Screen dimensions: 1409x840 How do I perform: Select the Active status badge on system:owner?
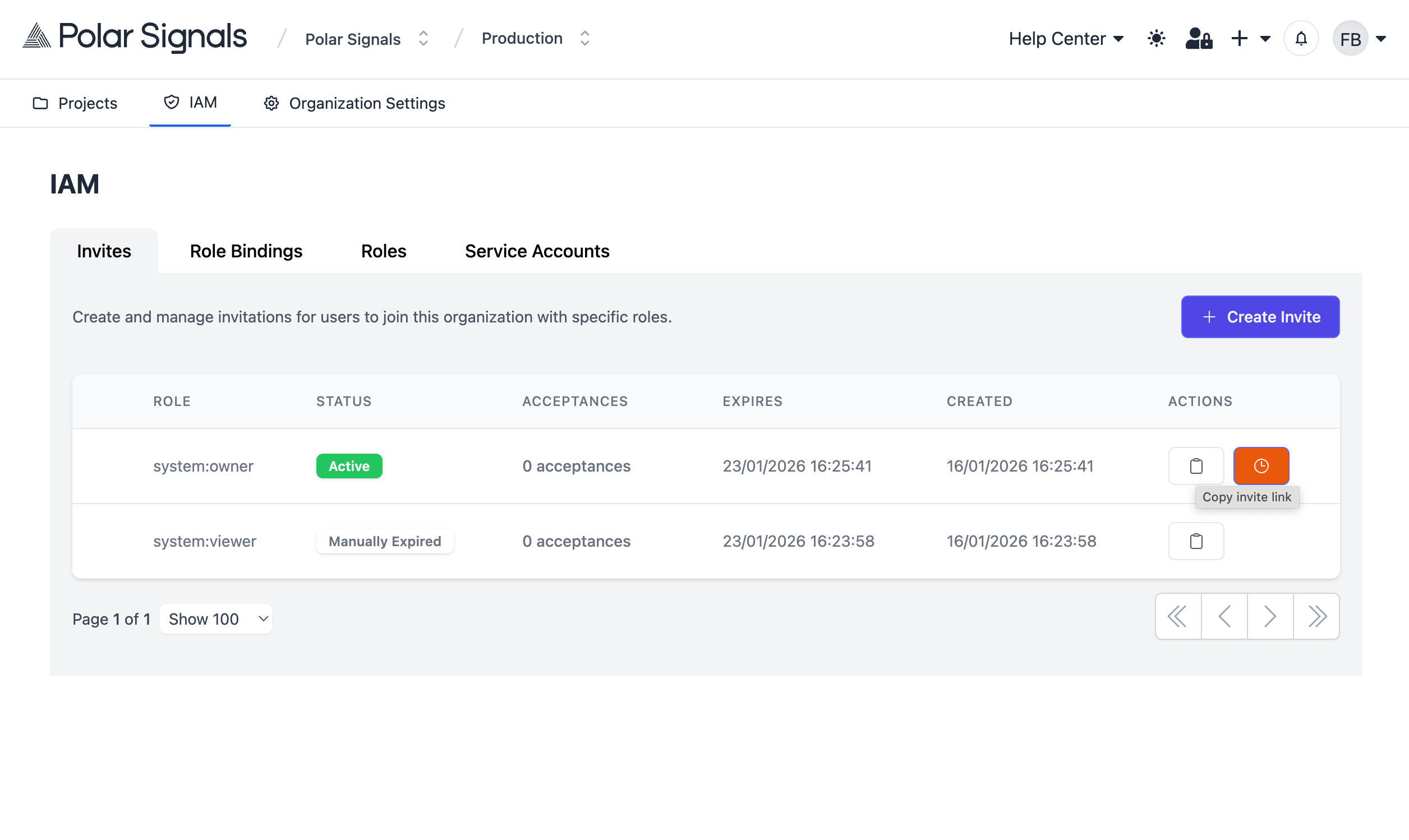pos(349,466)
